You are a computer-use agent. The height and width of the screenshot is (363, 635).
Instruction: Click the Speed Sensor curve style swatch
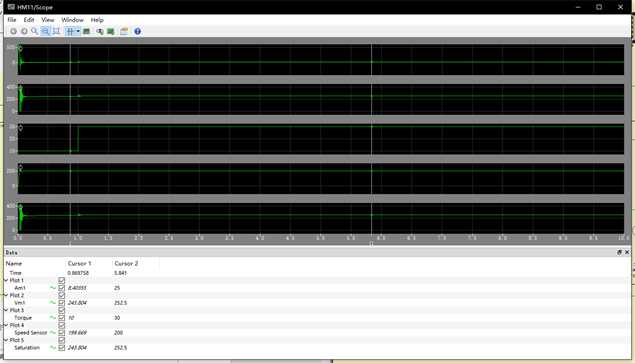[53, 333]
